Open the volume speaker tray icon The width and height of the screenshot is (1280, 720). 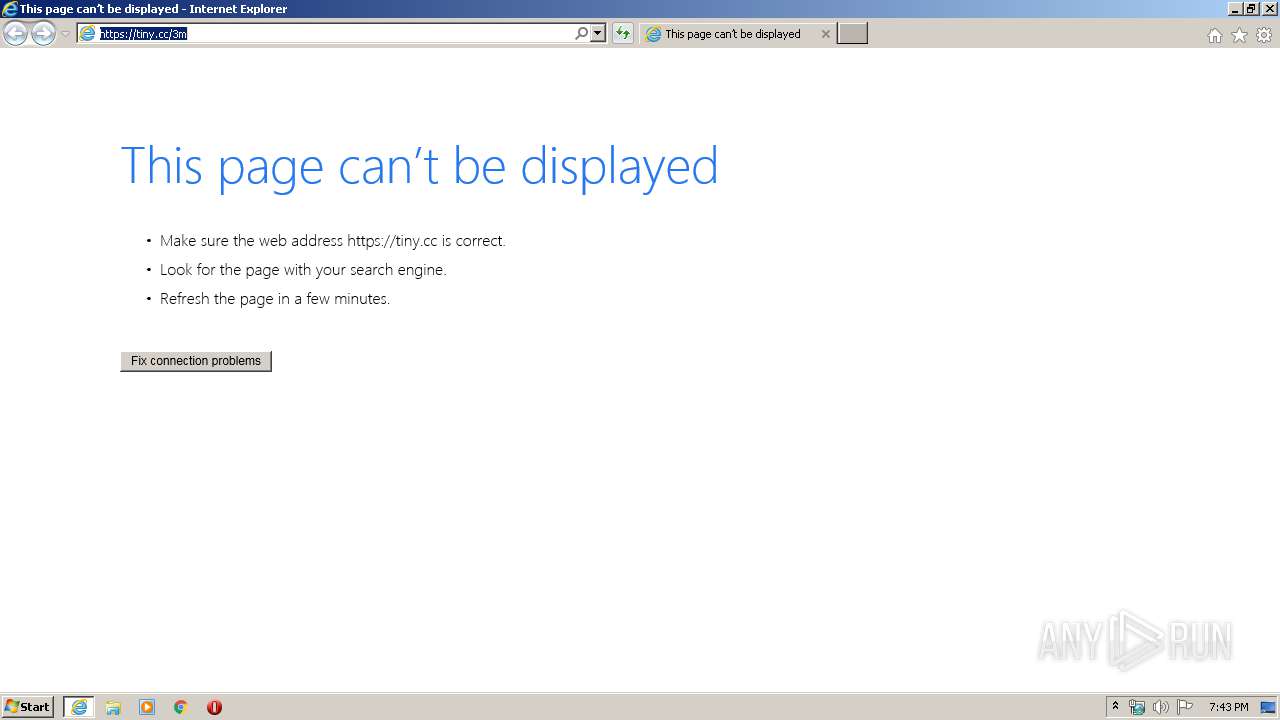(x=1160, y=707)
